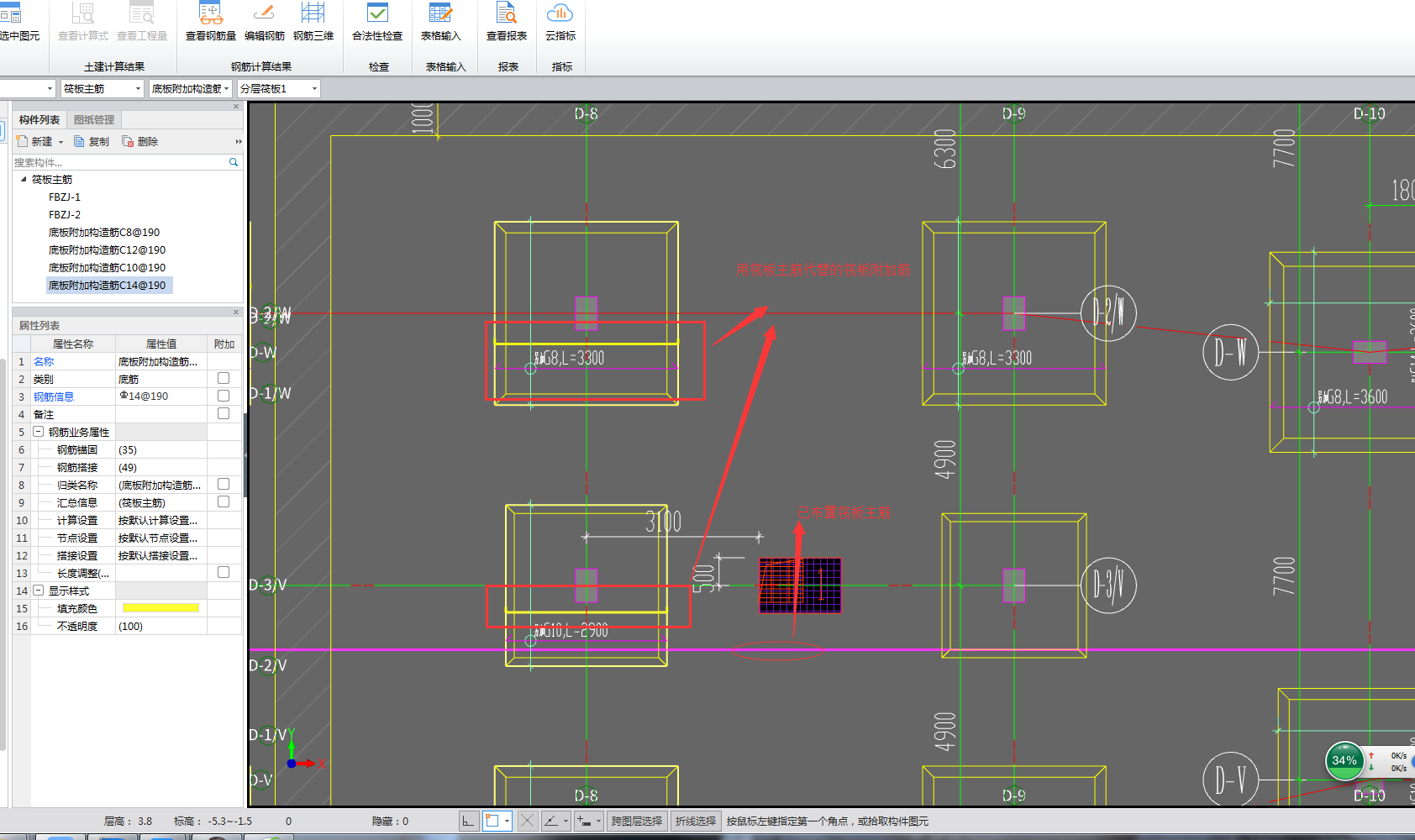This screenshot has width=1415, height=840.
Task: Collapse the 筏板主筋 tree node
Action: (x=24, y=179)
